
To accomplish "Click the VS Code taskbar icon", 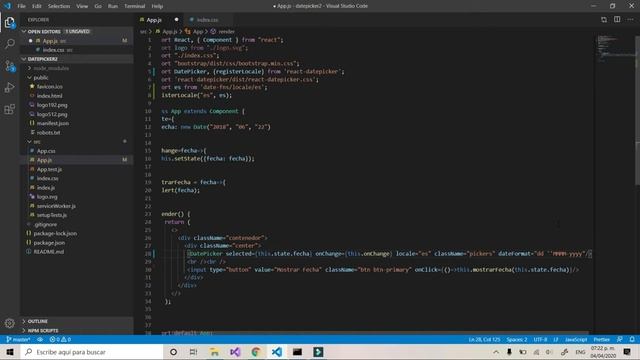I will 277,352.
